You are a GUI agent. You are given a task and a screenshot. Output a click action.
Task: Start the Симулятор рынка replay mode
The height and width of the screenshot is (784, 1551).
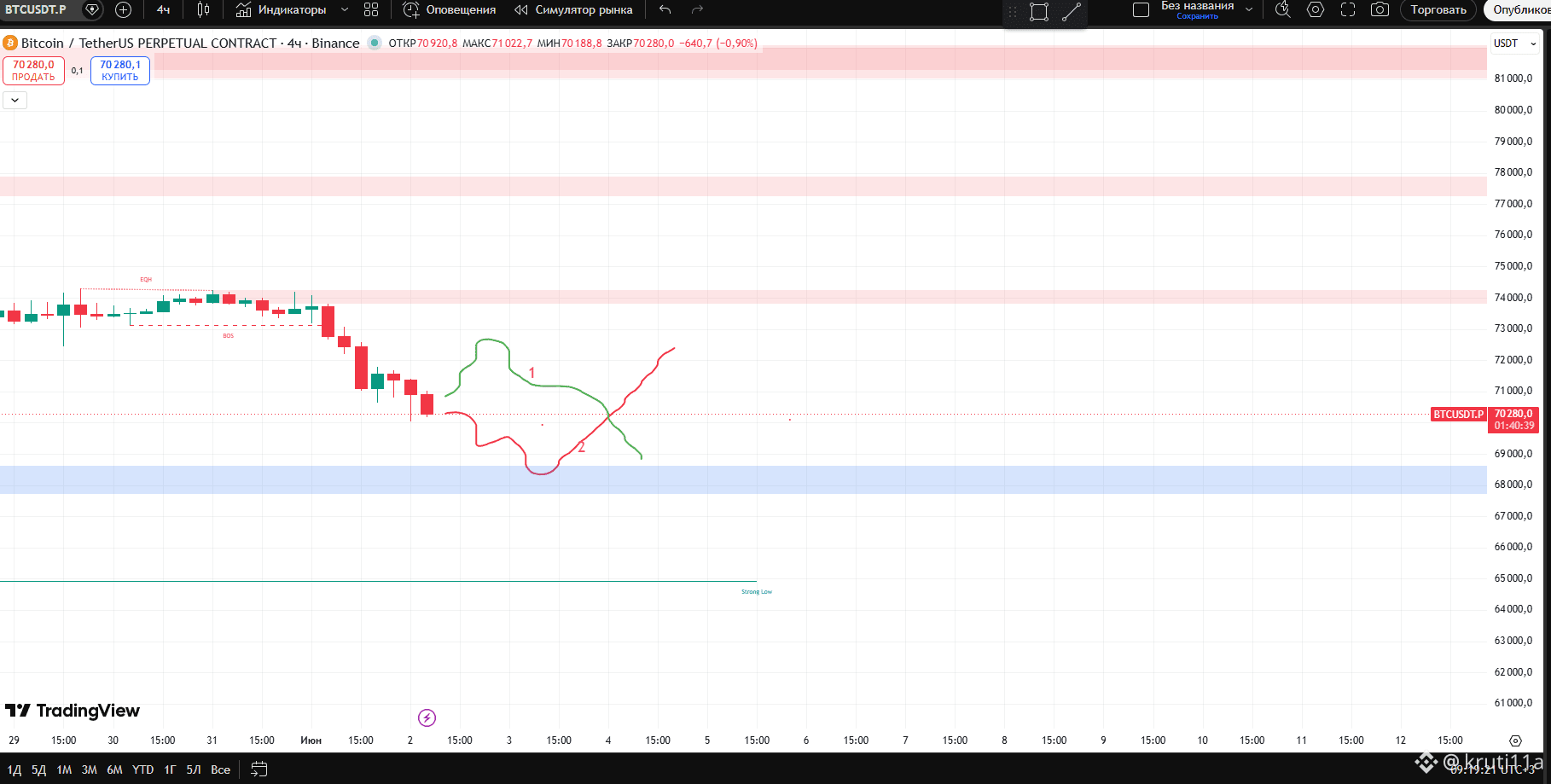tap(573, 9)
